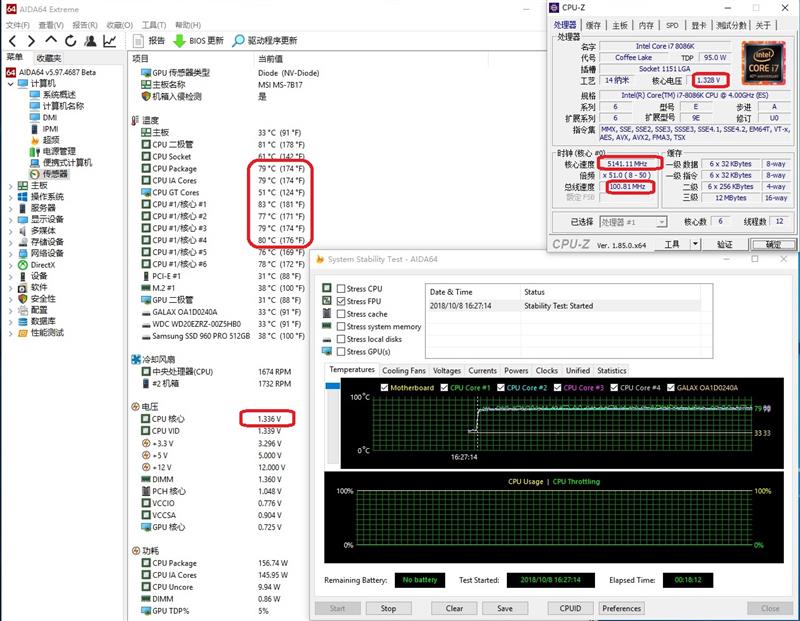Click the 驱动程序更新 driver update button
Image resolution: width=800 pixels, height=621 pixels.
coord(264,41)
